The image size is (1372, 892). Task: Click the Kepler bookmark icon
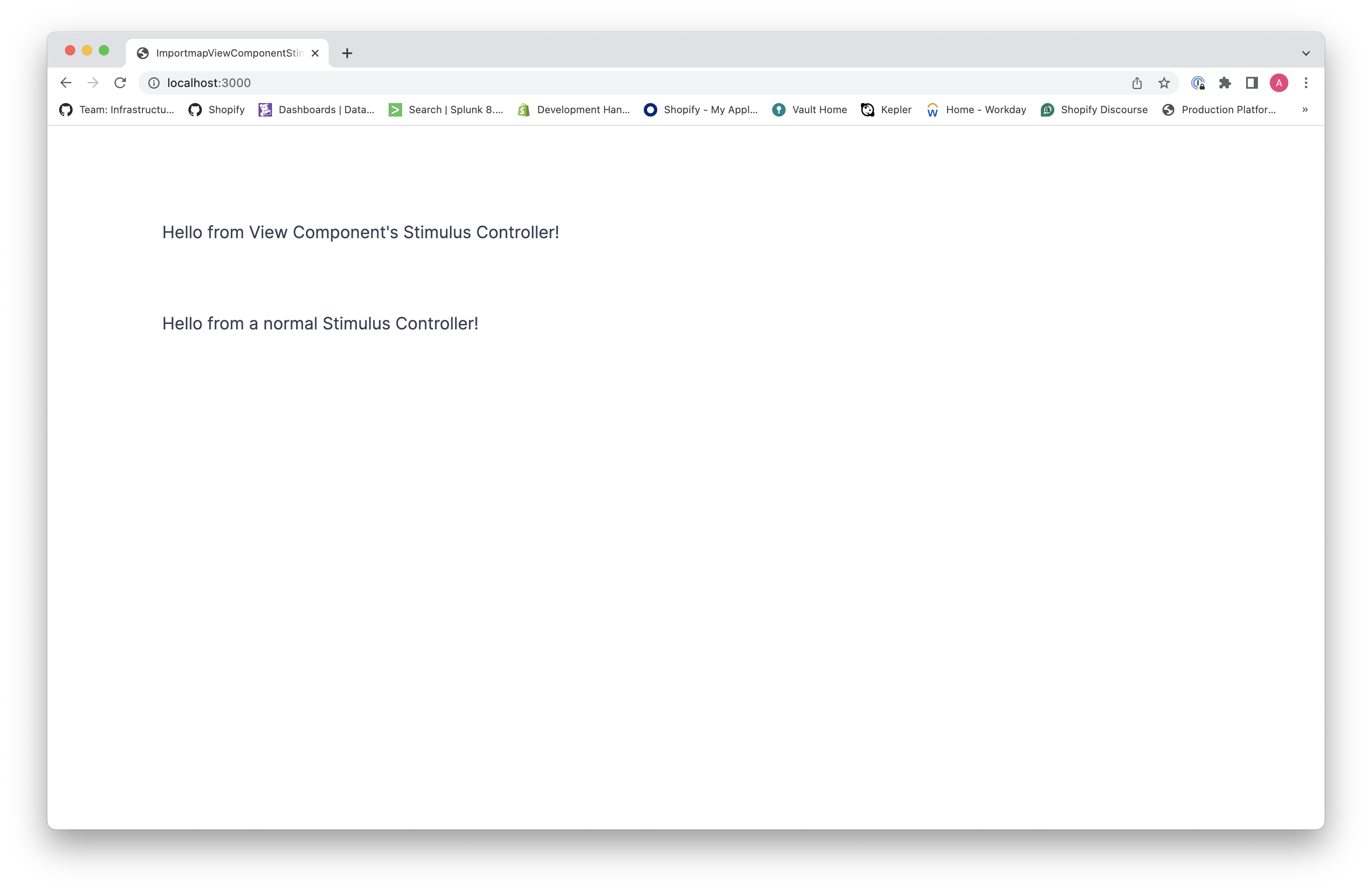(x=865, y=110)
